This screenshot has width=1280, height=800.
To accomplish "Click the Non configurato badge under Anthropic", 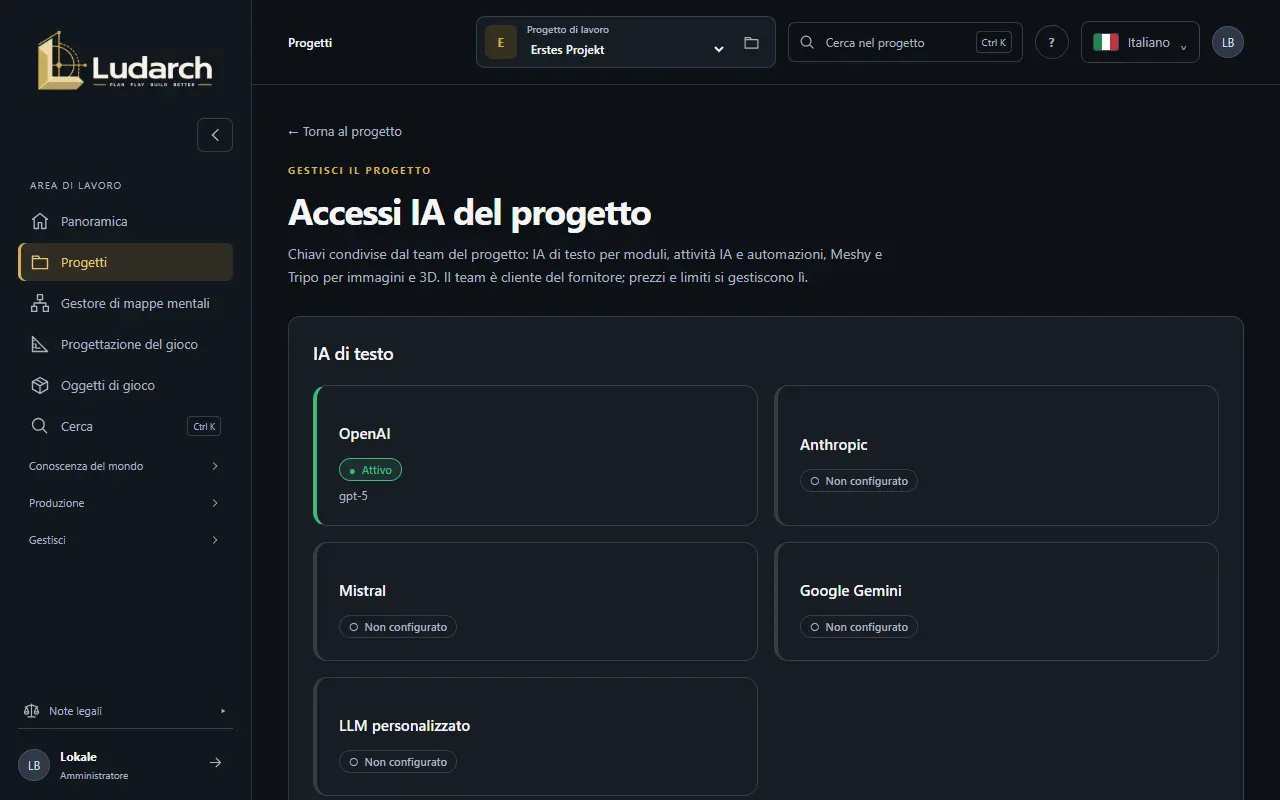I will click(x=858, y=481).
